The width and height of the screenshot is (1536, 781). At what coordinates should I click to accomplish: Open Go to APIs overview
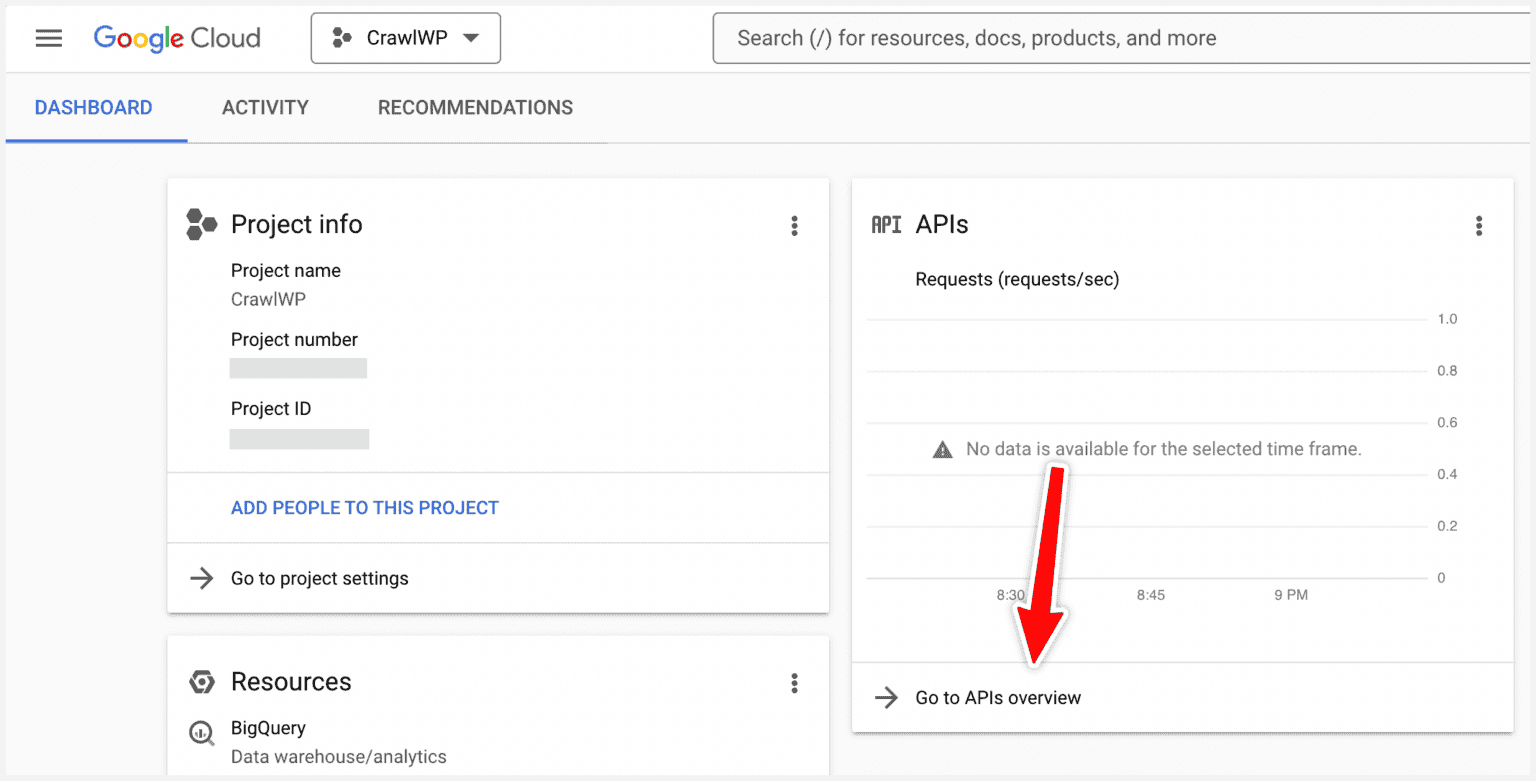pos(996,697)
